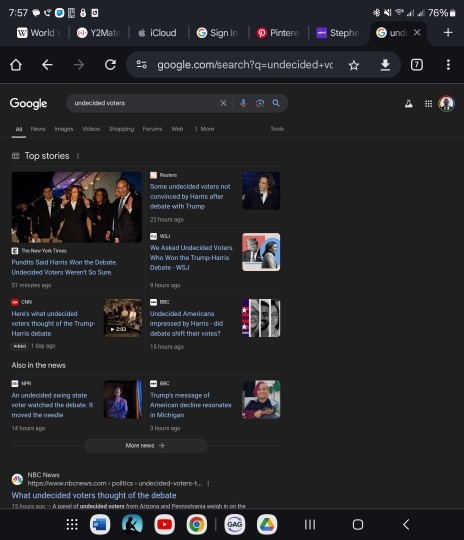Select the Forums search filter
Image resolution: width=464 pixels, height=540 pixels.
click(x=152, y=129)
